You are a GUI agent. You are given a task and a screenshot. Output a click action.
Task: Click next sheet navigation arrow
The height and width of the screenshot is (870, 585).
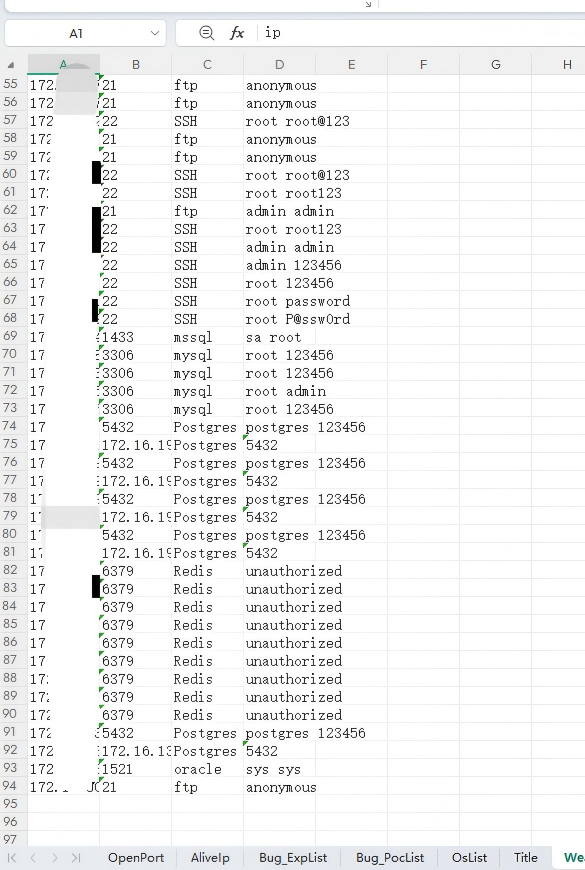[54, 858]
